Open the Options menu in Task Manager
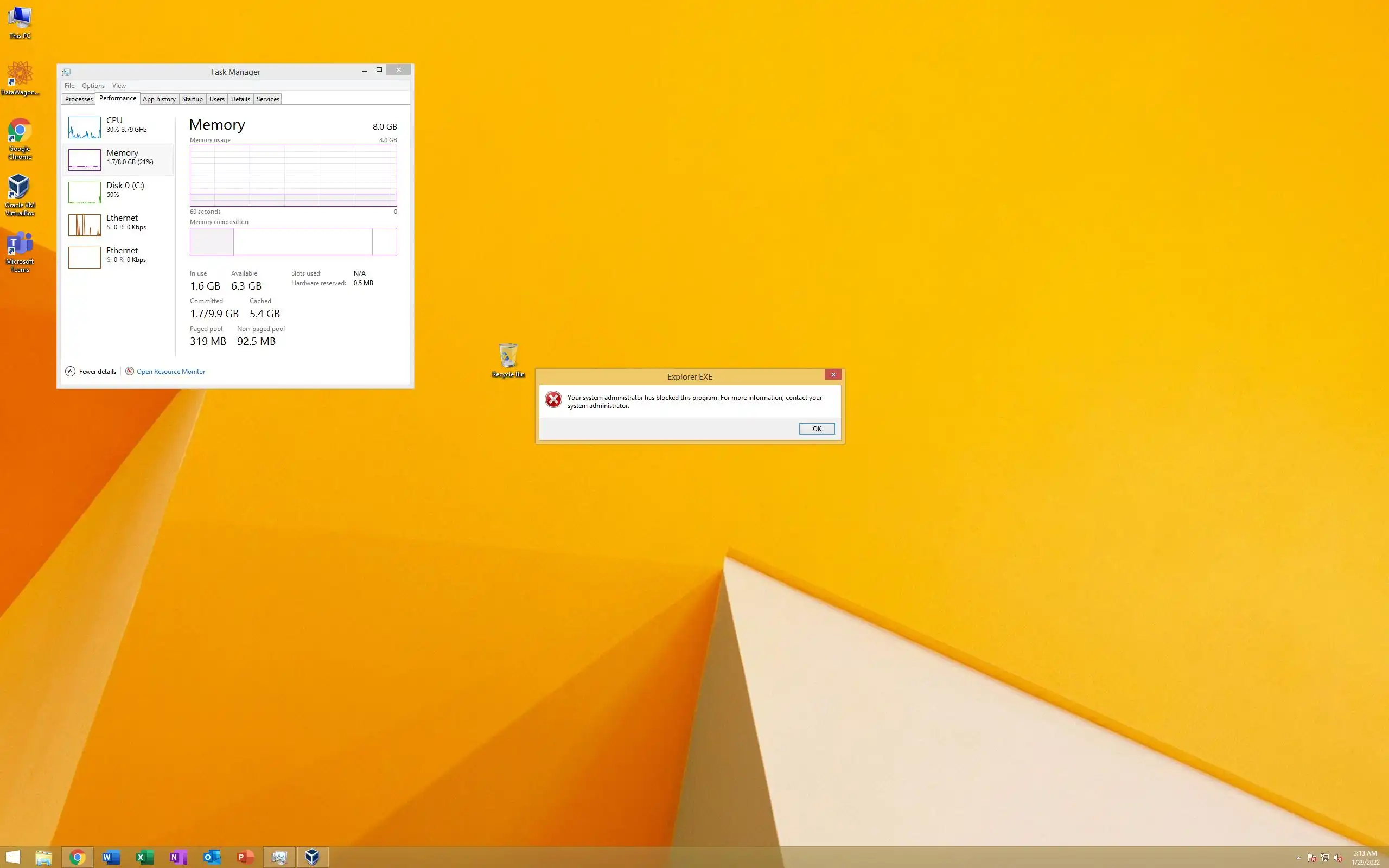Image resolution: width=1389 pixels, height=868 pixels. point(93,86)
